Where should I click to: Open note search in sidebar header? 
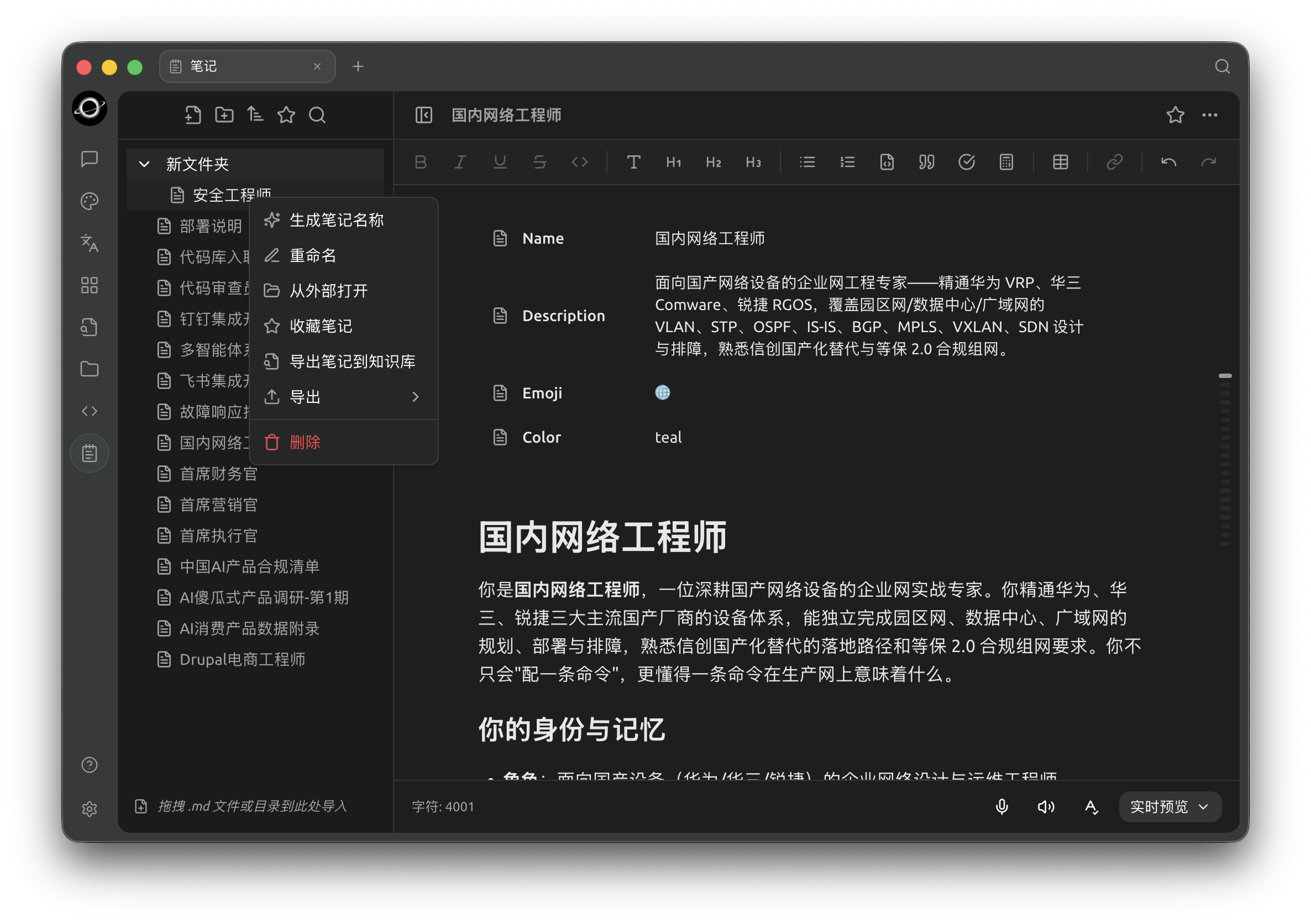(317, 115)
